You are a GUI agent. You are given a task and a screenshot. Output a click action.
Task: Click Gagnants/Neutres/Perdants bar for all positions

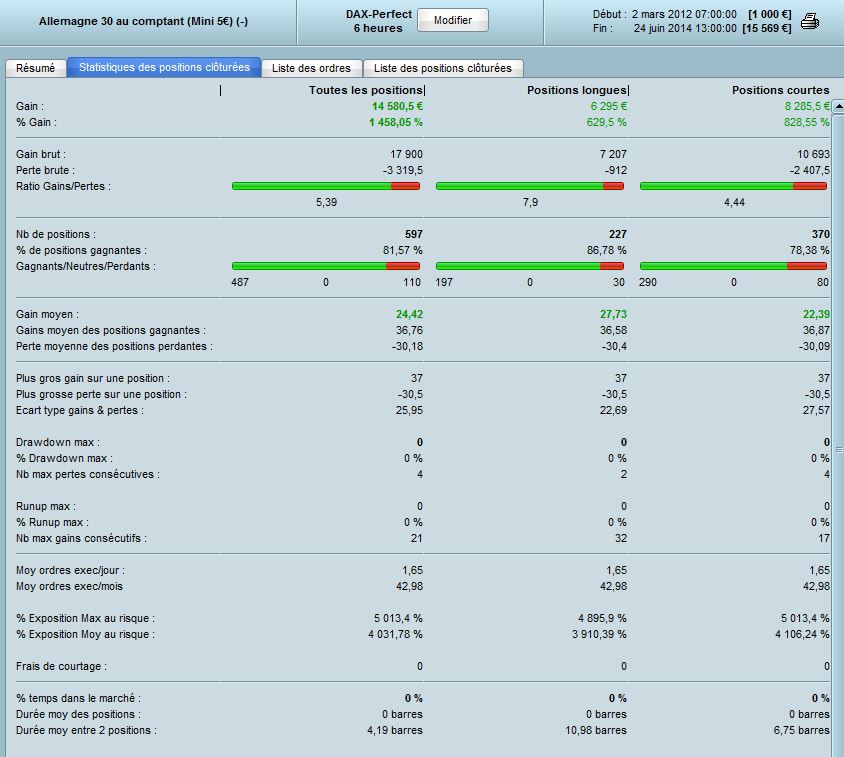(326, 266)
